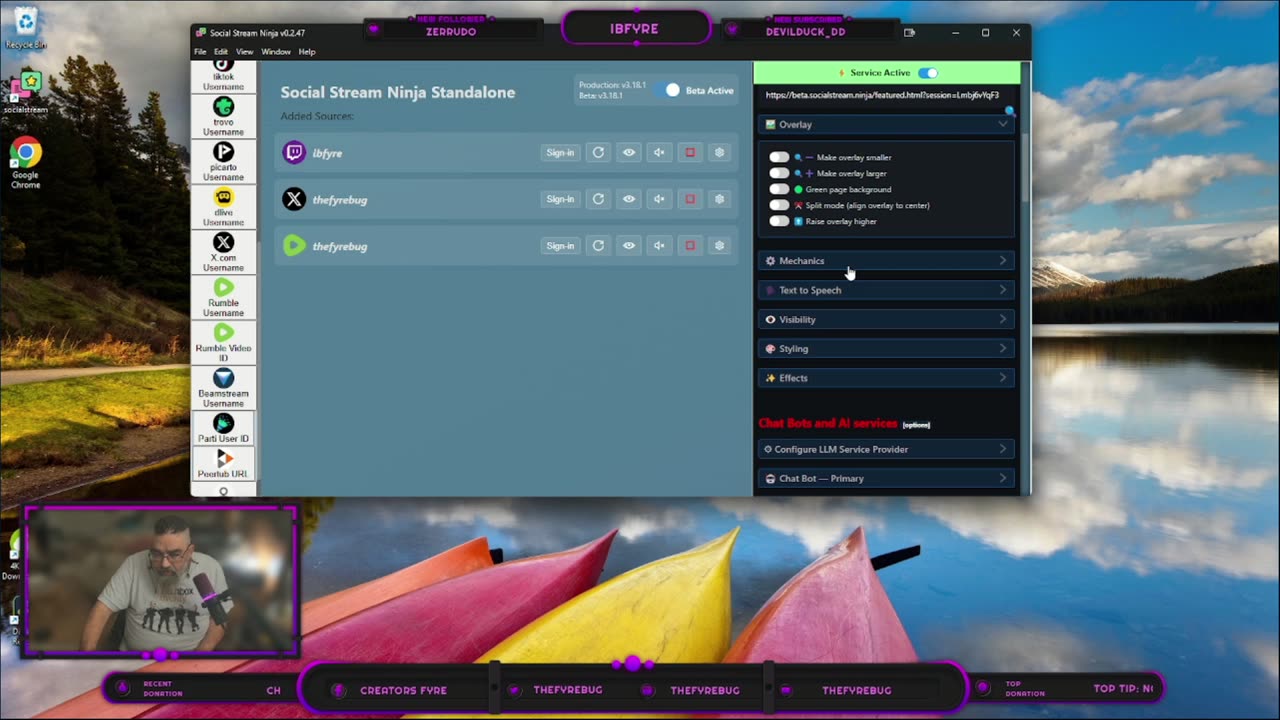Sign in to the ibfyre Twitch source
The image size is (1280, 720).
click(560, 152)
